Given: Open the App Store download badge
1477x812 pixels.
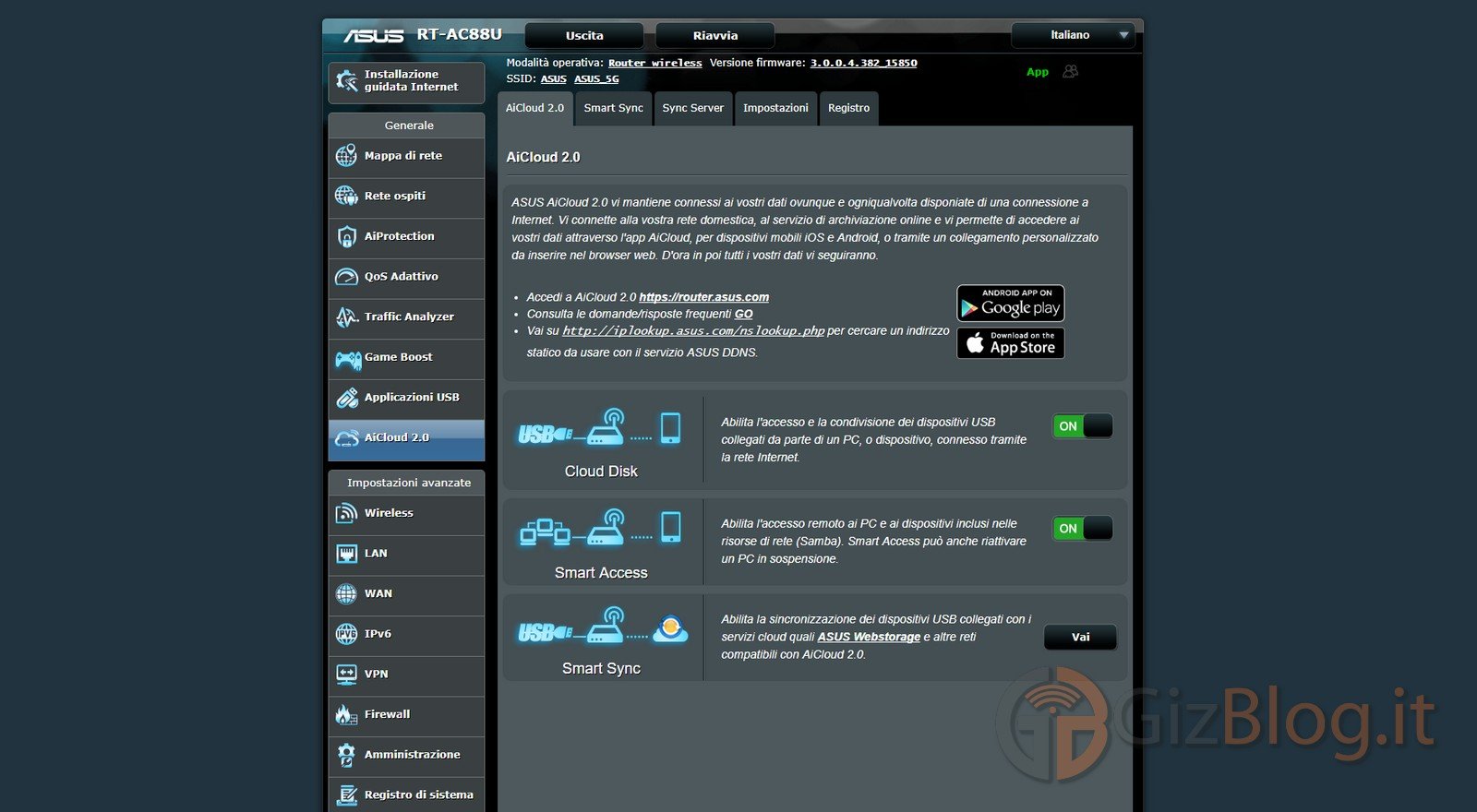Looking at the screenshot, I should (x=1011, y=343).
